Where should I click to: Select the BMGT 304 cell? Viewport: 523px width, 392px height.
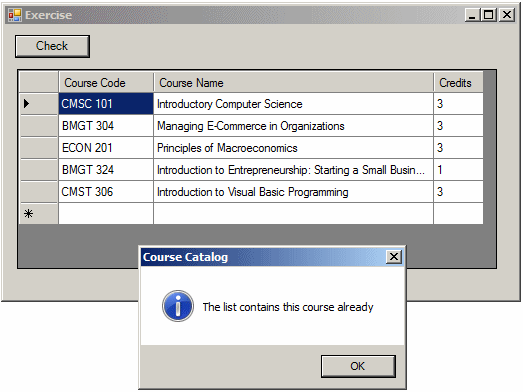tap(106, 126)
